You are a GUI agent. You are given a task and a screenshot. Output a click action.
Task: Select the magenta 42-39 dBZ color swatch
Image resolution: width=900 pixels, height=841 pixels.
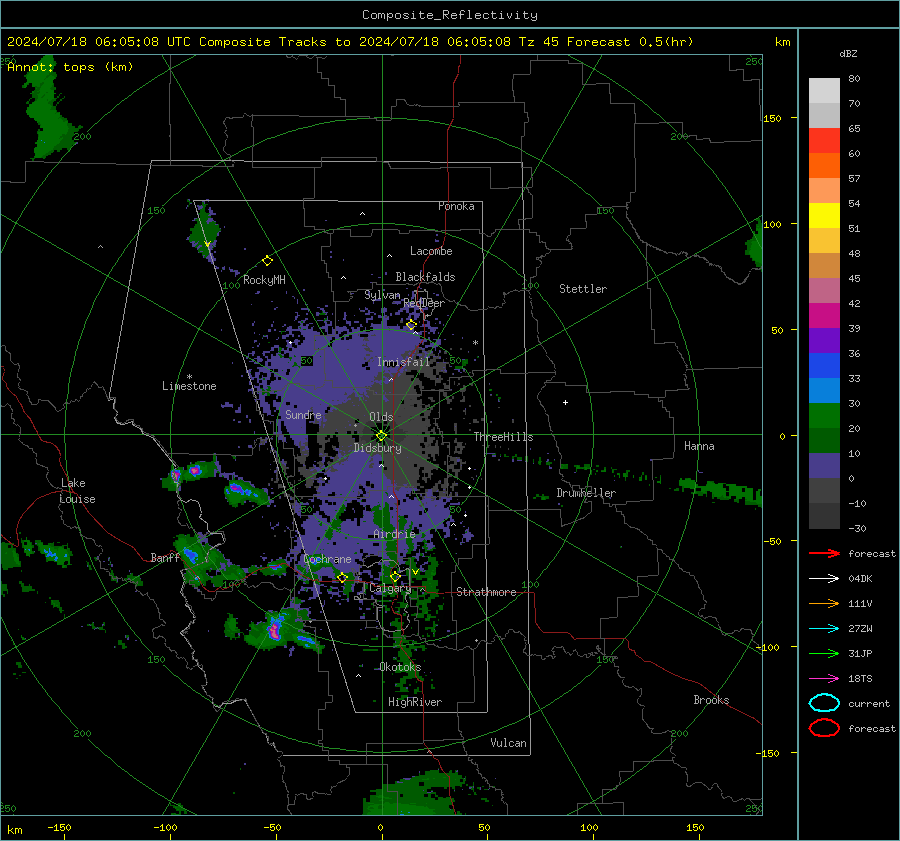click(824, 316)
